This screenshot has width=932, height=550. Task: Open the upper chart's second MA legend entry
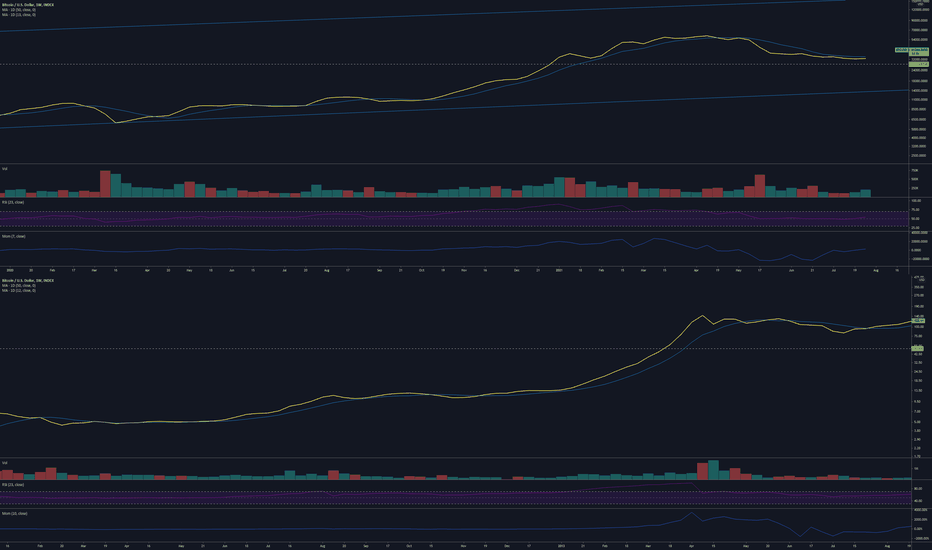click(x=19, y=15)
